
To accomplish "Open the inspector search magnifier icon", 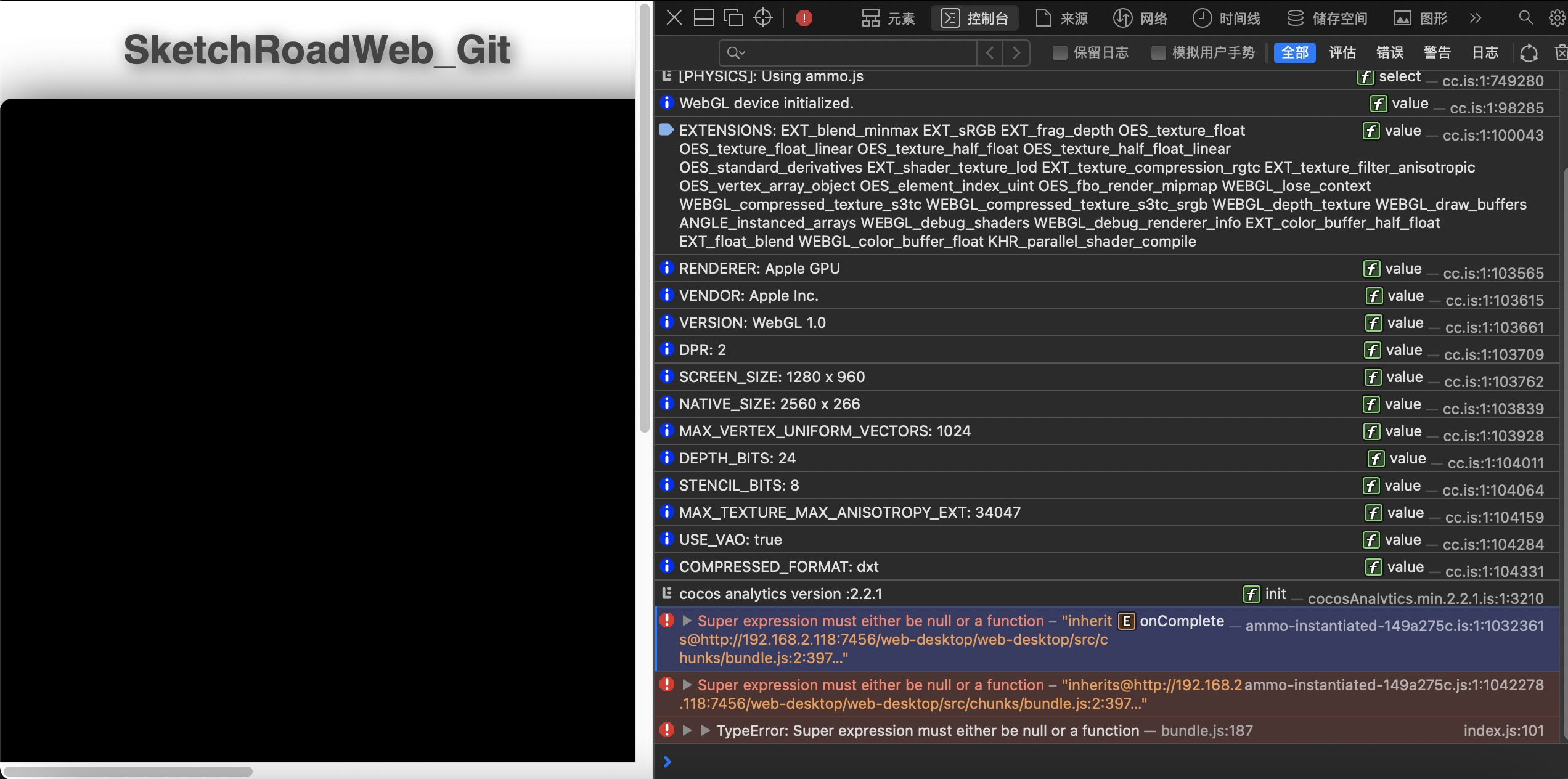I will click(1525, 18).
